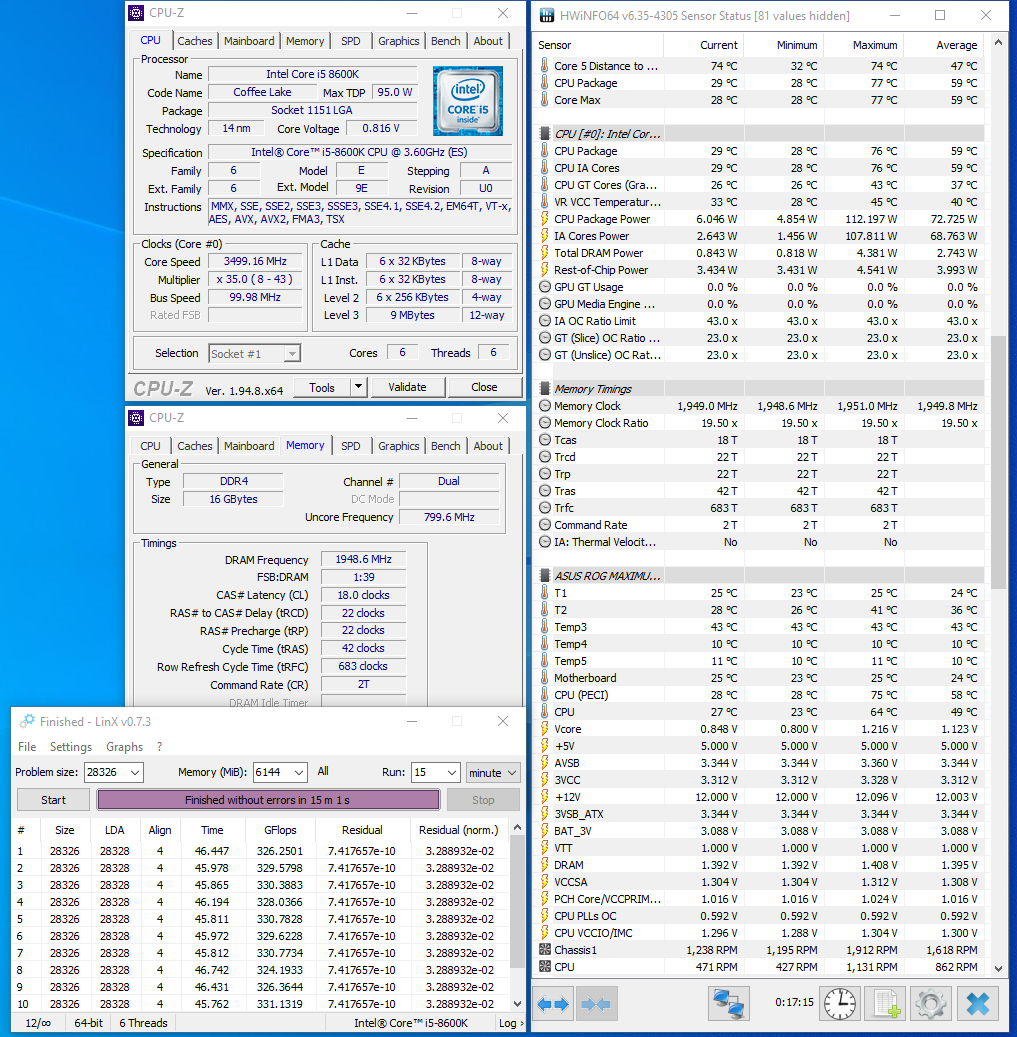Select VCCSA row in HWiNFO
The image size is (1017, 1037).
[x=759, y=882]
